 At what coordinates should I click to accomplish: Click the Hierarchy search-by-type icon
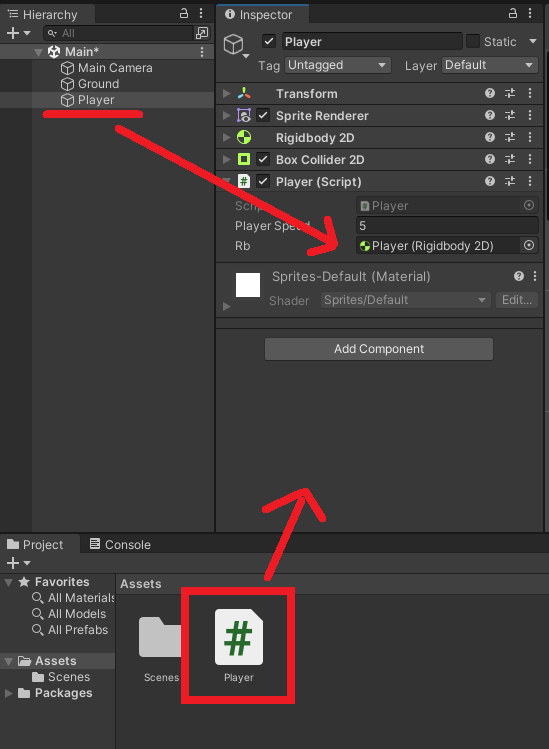coord(202,33)
